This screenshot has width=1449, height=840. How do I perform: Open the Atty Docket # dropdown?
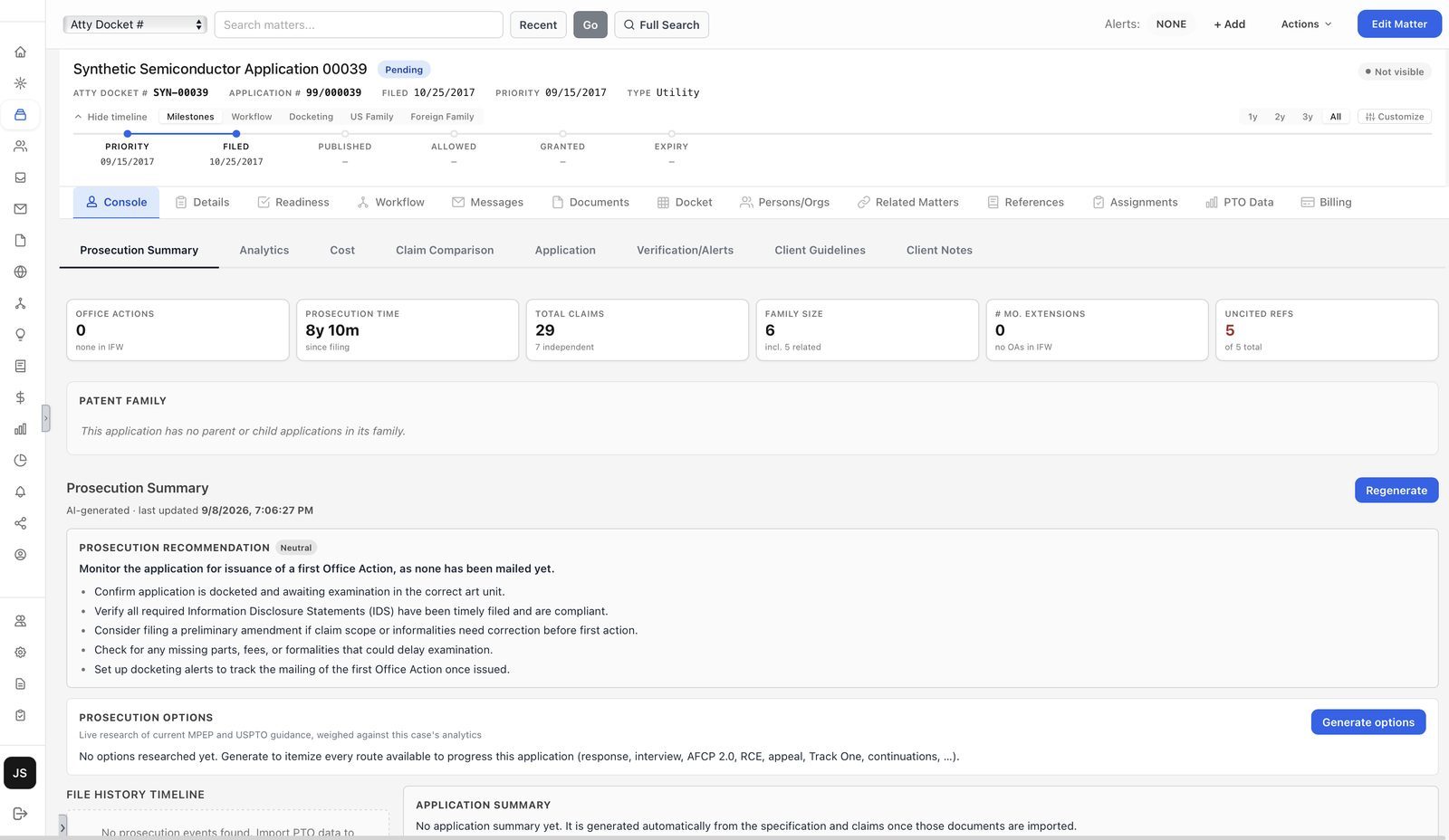point(135,24)
